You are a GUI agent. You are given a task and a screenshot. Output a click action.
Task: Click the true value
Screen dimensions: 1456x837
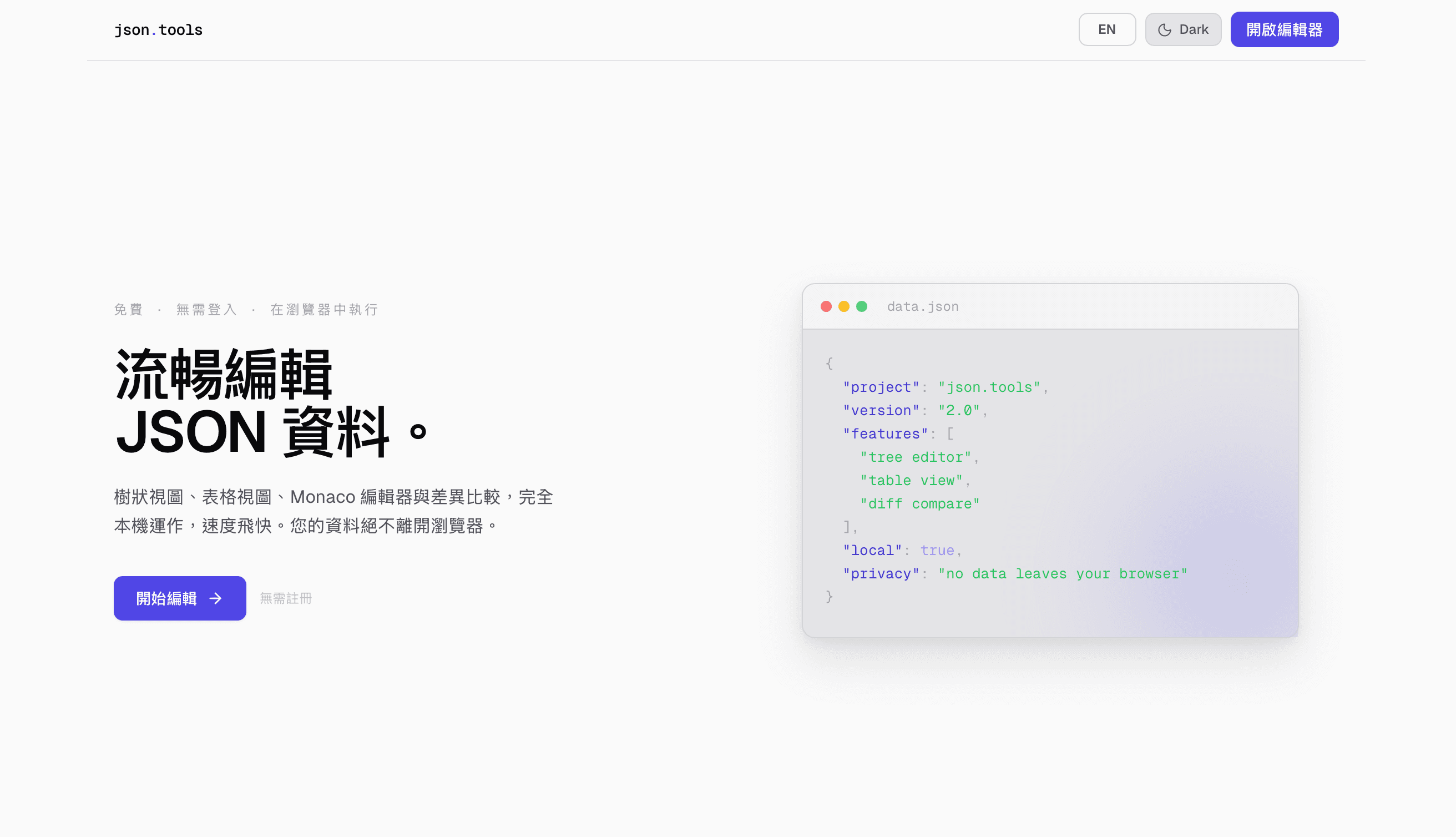[937, 550]
